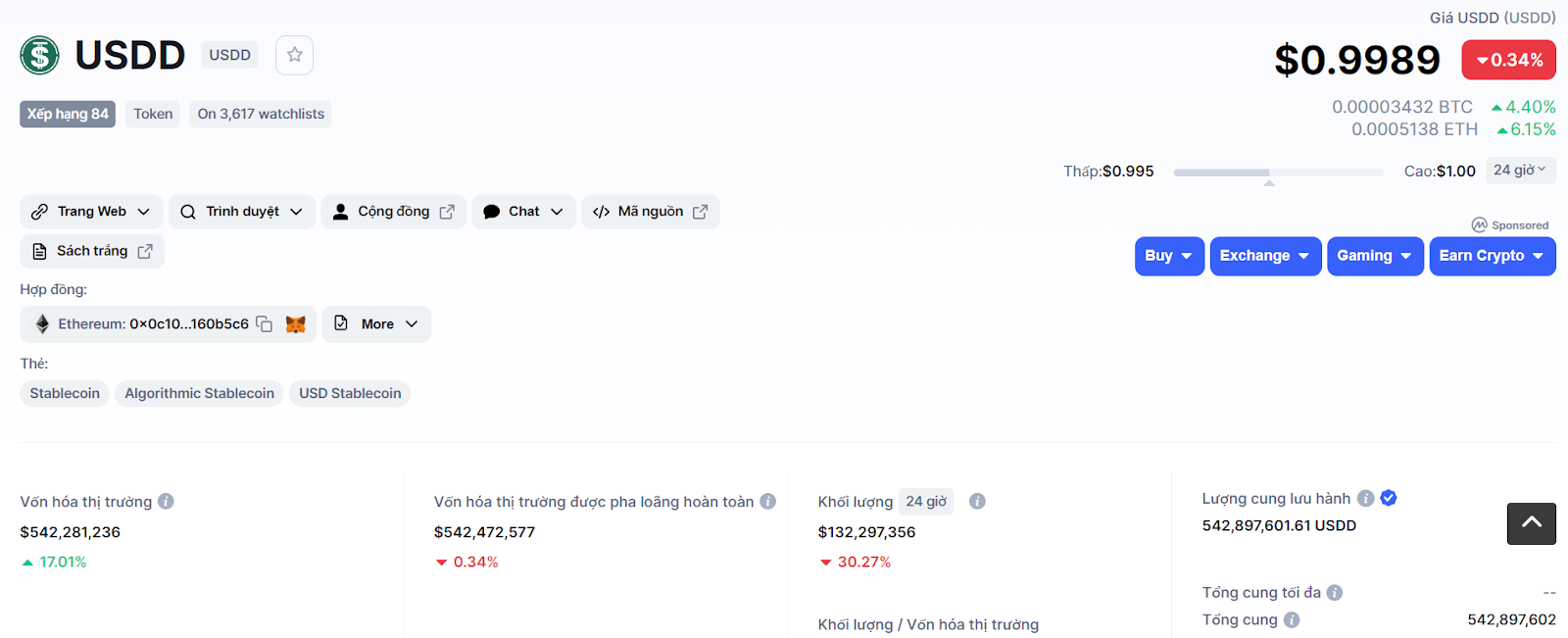The width and height of the screenshot is (1568, 638).
Task: Open info icon beside Tổng cung
Action: point(1292,619)
